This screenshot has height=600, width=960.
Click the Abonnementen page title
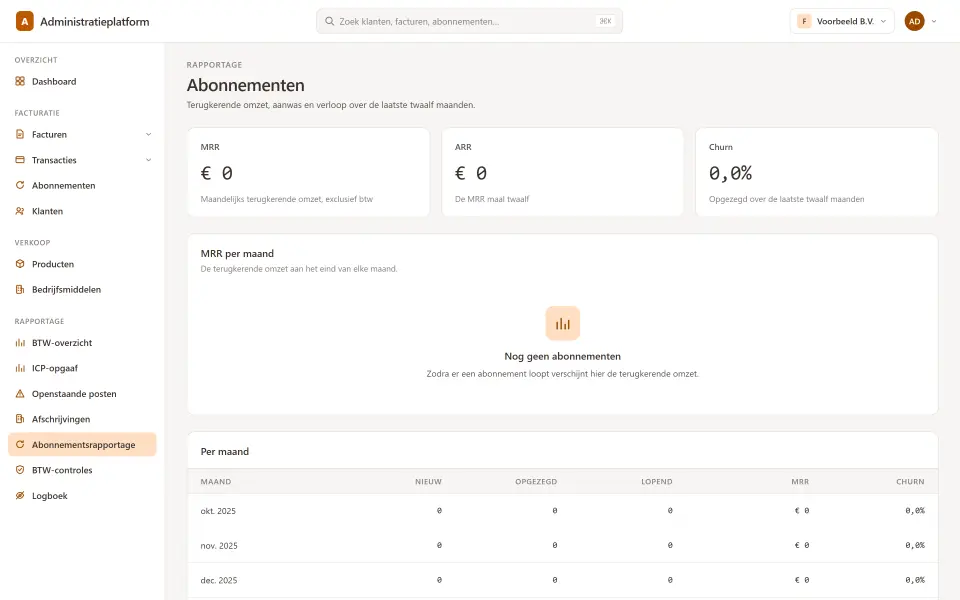point(246,85)
